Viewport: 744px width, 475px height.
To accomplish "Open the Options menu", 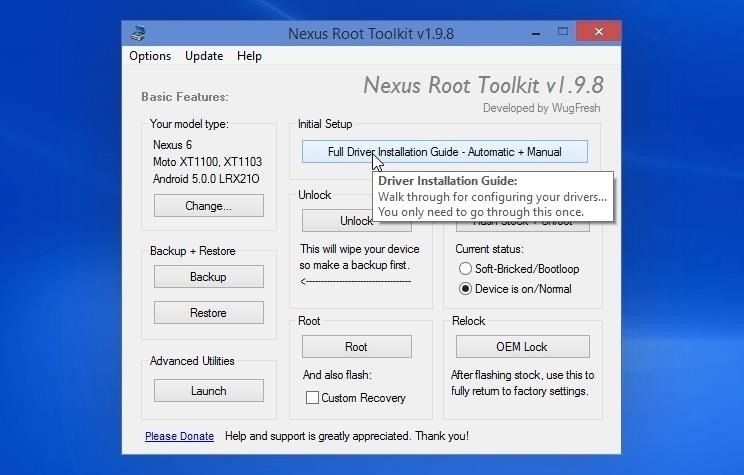I will (150, 56).
